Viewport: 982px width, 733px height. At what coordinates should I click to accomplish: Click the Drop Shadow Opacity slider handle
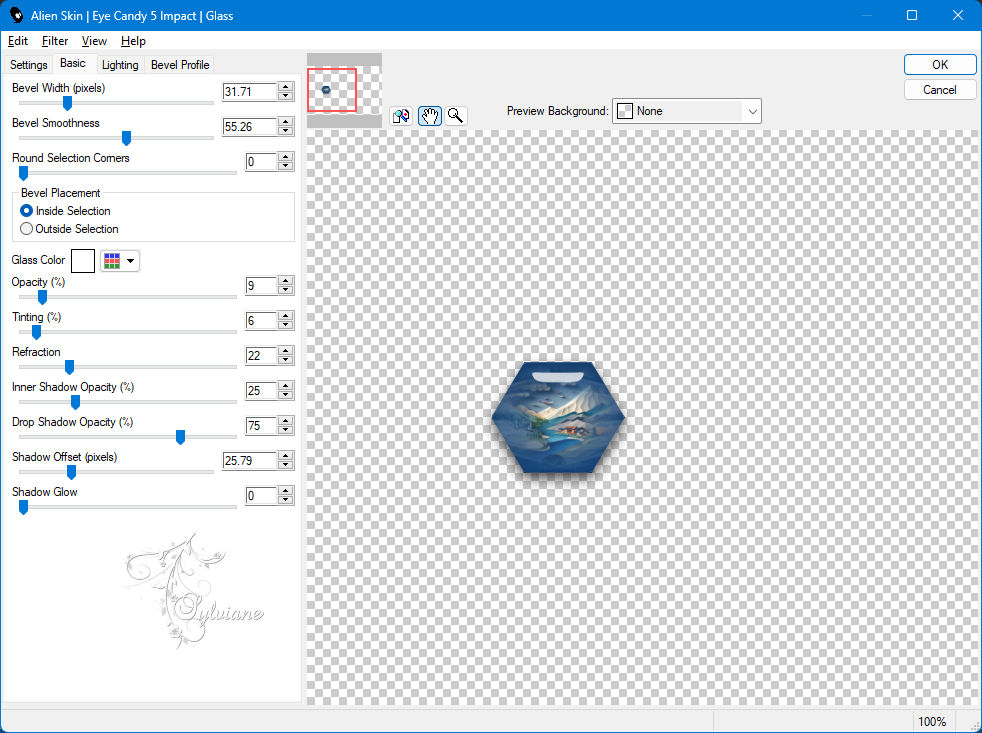tap(180, 437)
